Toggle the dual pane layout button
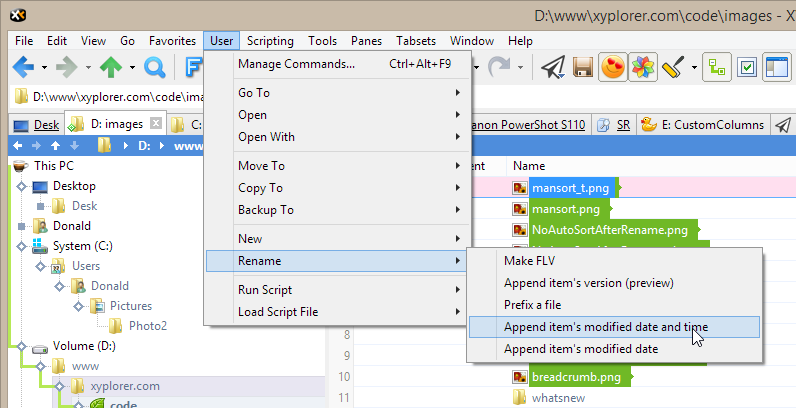The width and height of the screenshot is (796, 408). click(776, 67)
